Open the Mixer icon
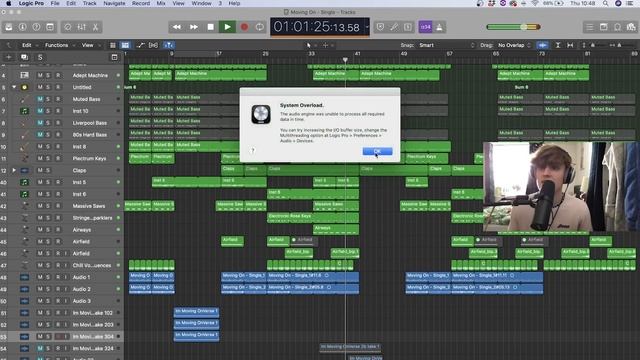The width and height of the screenshot is (640, 360). (x=82, y=27)
